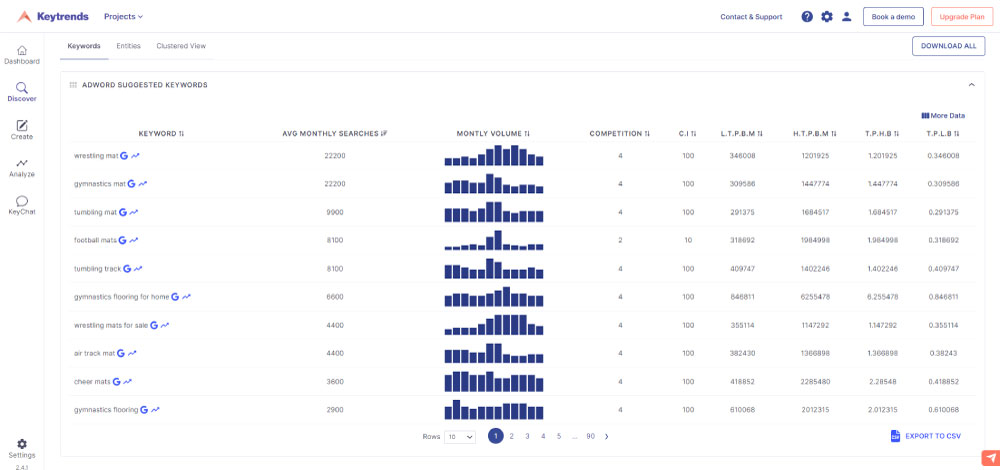Click trend icon next to cheer mats

(x=128, y=381)
